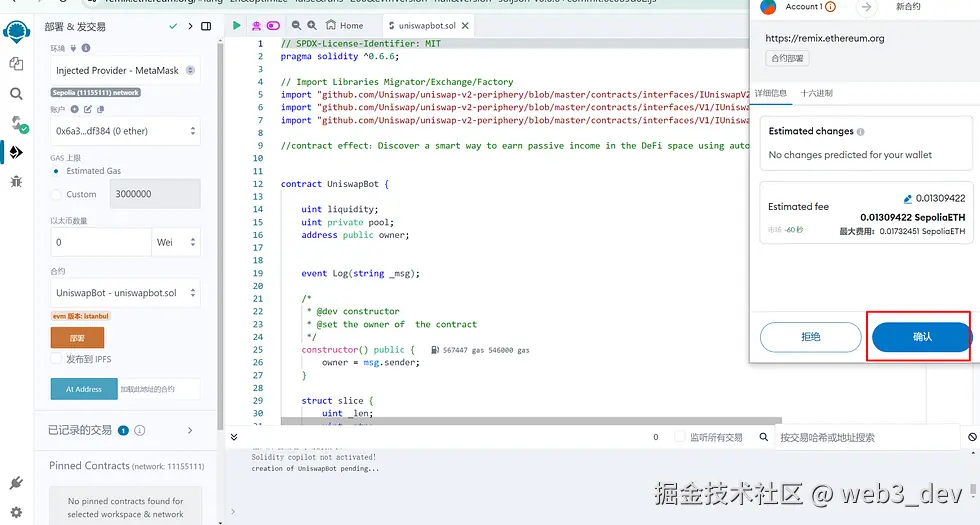The width and height of the screenshot is (980, 525).
Task: Click the https://remix.ethereum.org origin text
Action: coord(825,38)
